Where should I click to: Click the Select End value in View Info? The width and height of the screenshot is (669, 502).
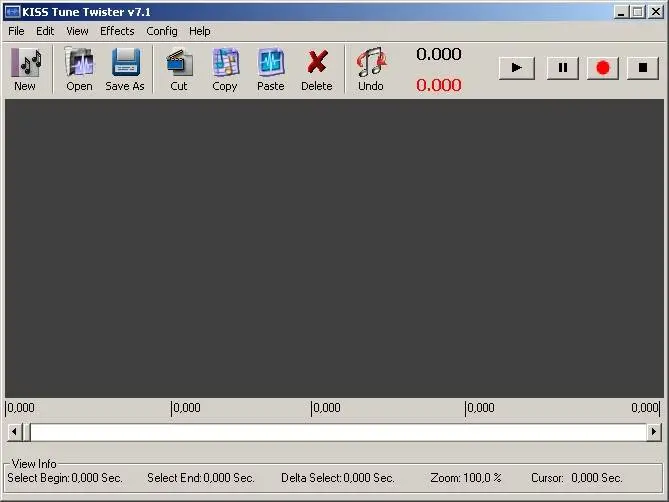point(228,478)
